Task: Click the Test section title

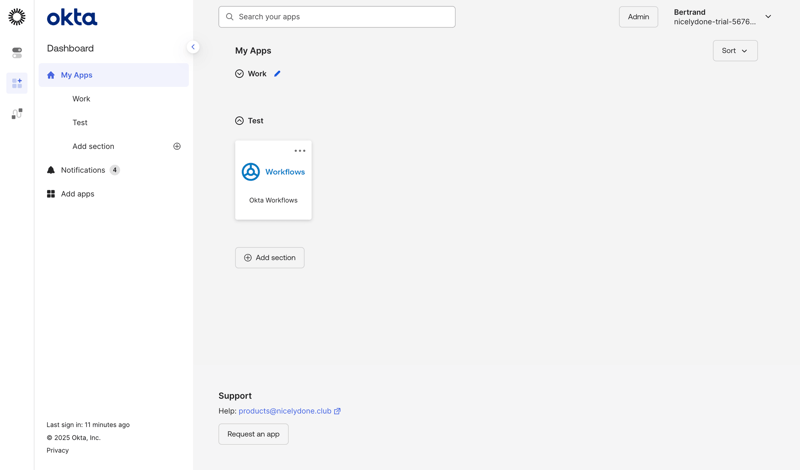Action: click(x=256, y=121)
